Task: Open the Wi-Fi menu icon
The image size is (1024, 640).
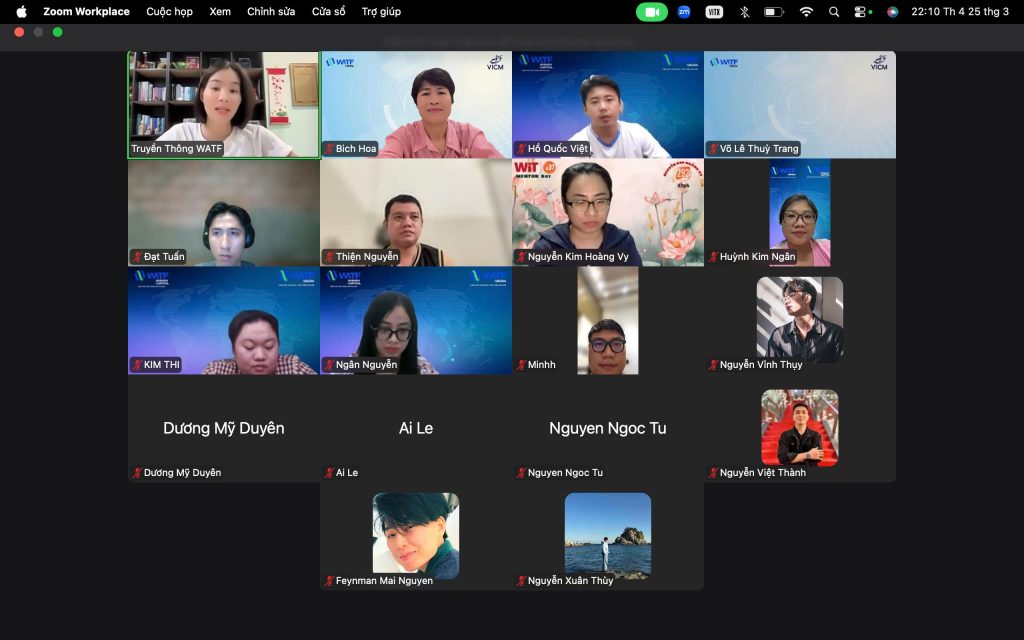Action: coord(806,12)
